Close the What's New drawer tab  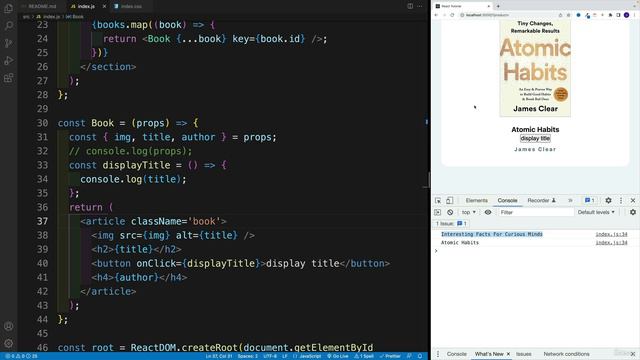pyautogui.click(x=508, y=354)
